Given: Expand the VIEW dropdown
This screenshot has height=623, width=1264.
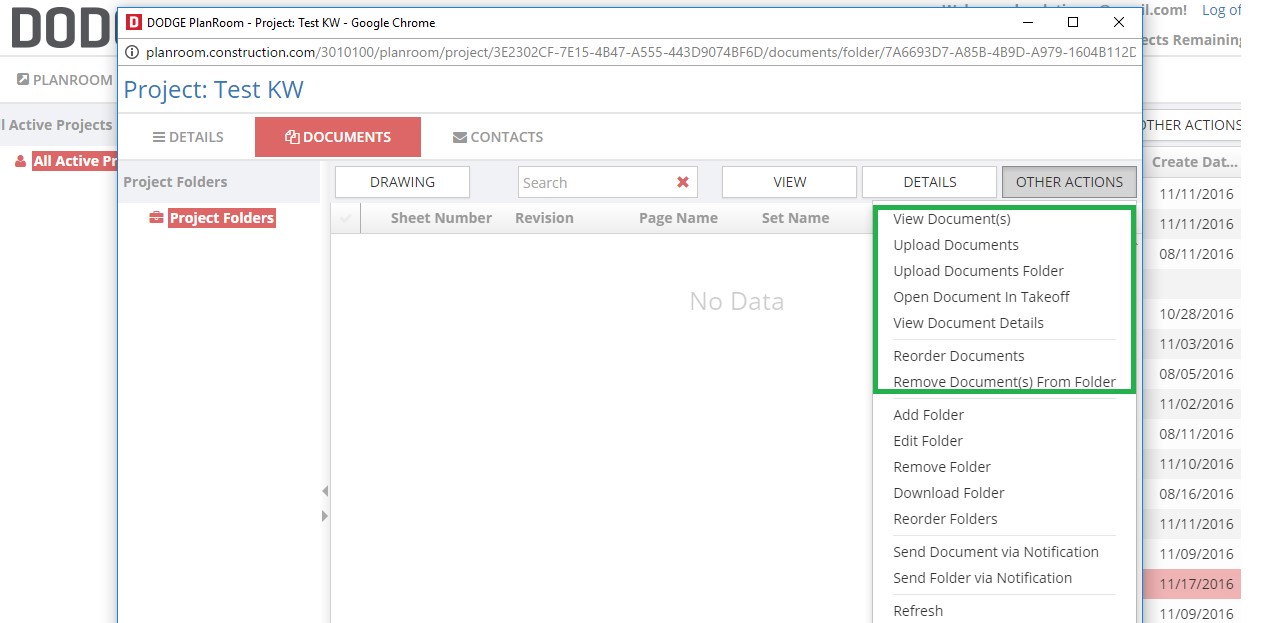Looking at the screenshot, I should pyautogui.click(x=789, y=182).
